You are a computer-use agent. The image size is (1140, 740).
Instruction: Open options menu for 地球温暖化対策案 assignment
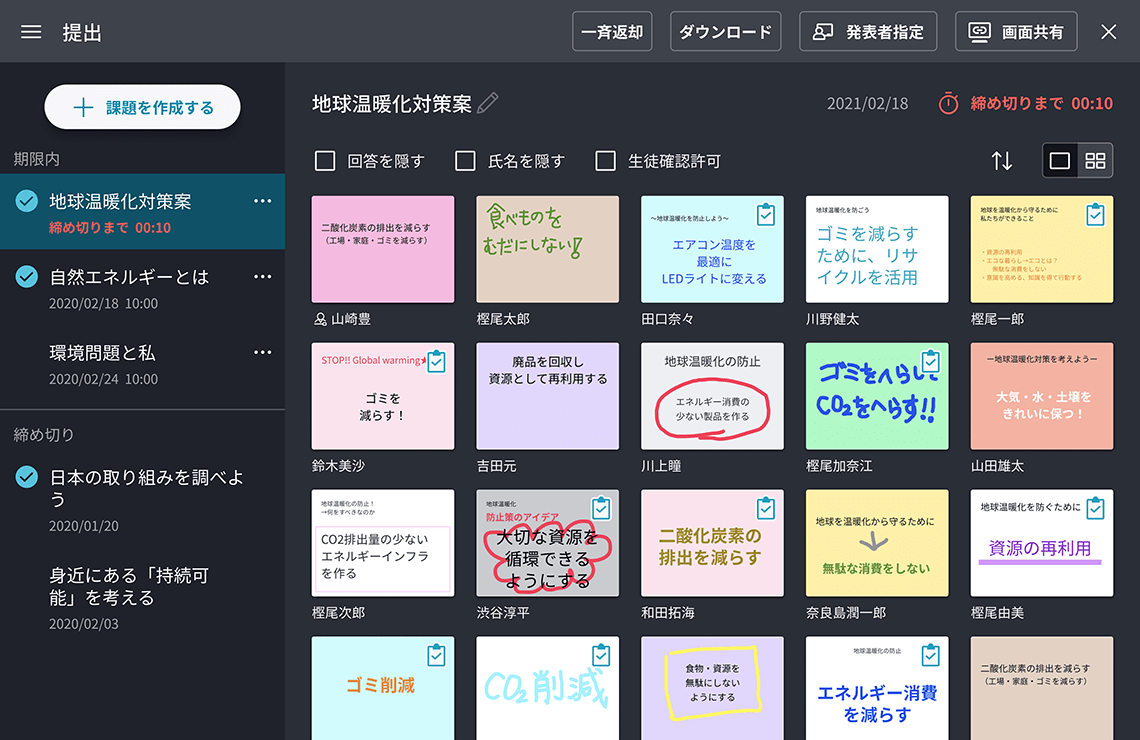coord(262,201)
